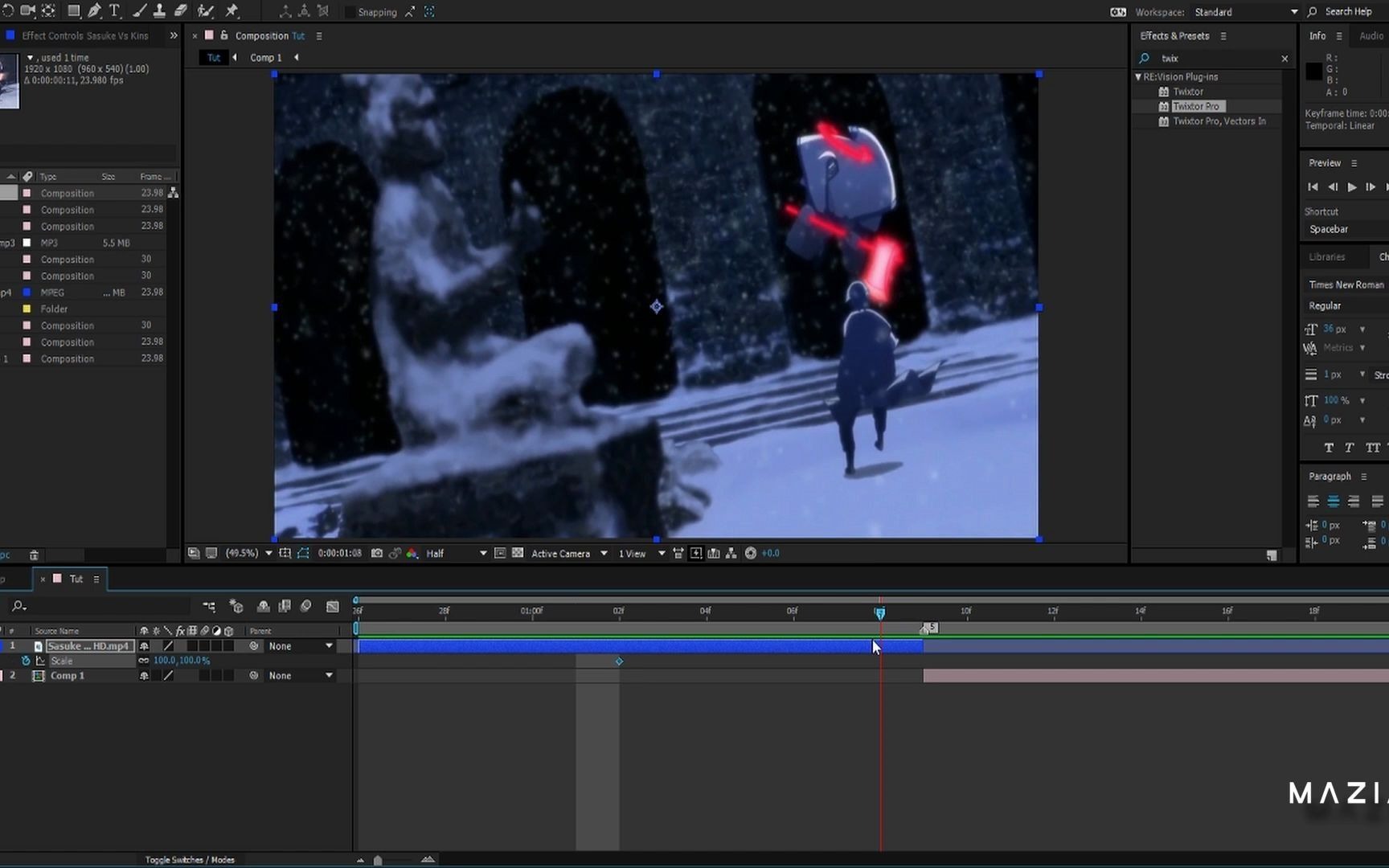Click the draft 3D icon in timeline

tap(236, 606)
